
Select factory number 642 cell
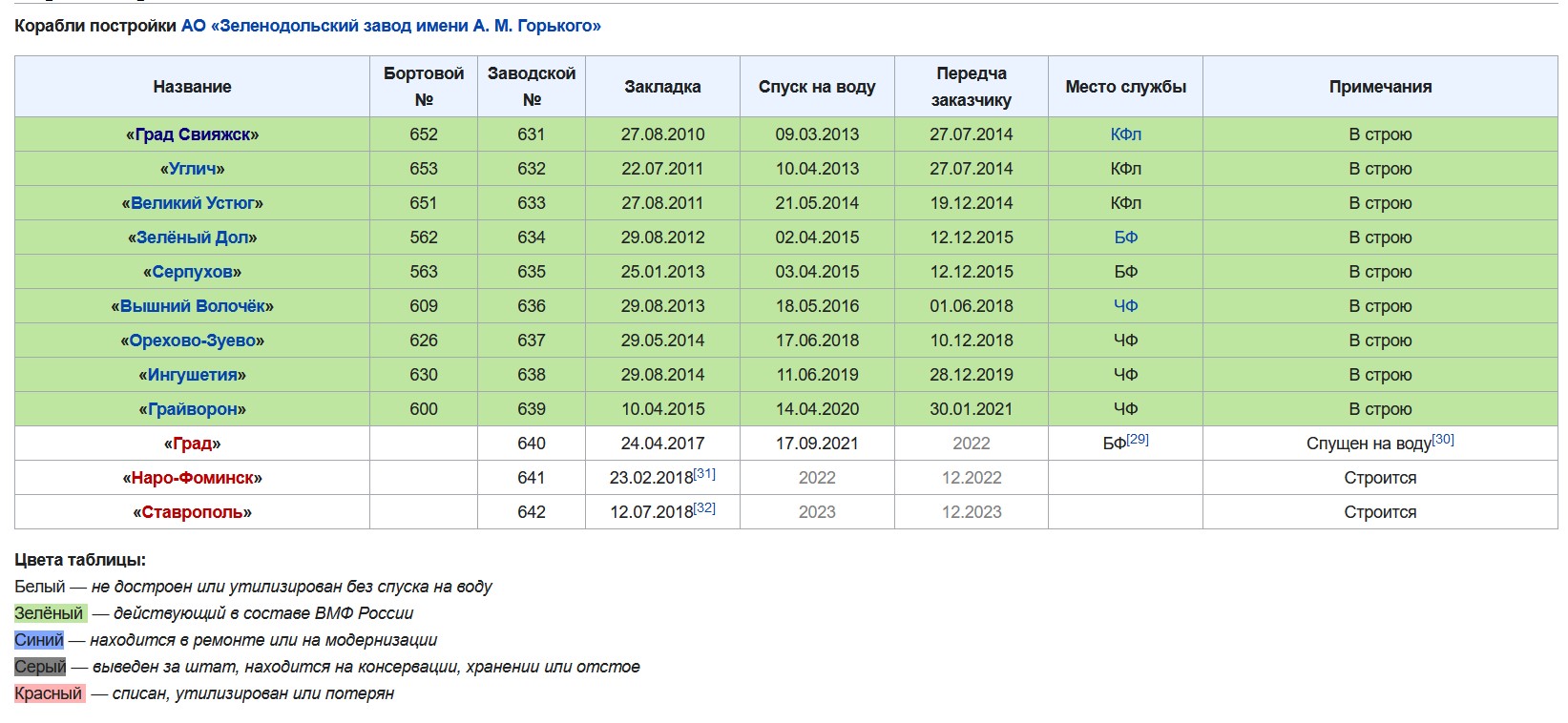(532, 512)
